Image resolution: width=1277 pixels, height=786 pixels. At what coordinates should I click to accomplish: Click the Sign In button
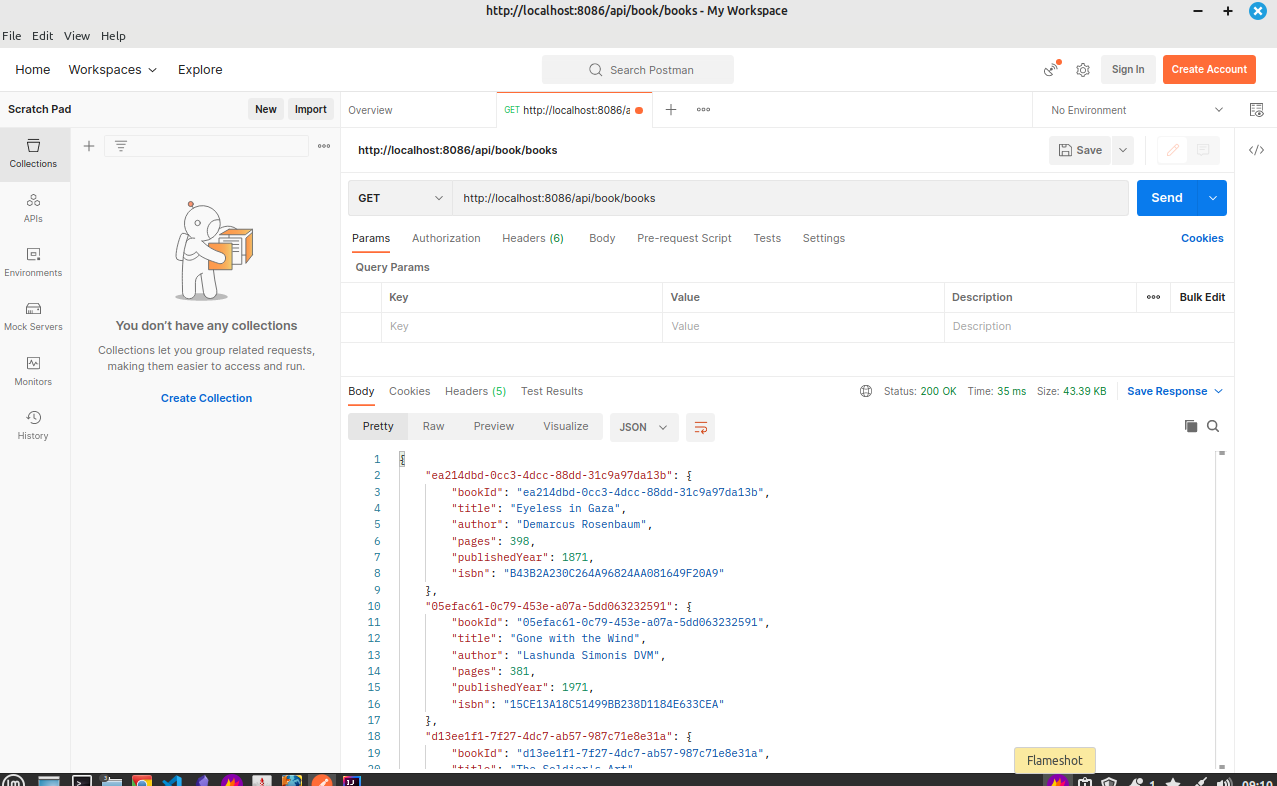tap(1128, 69)
